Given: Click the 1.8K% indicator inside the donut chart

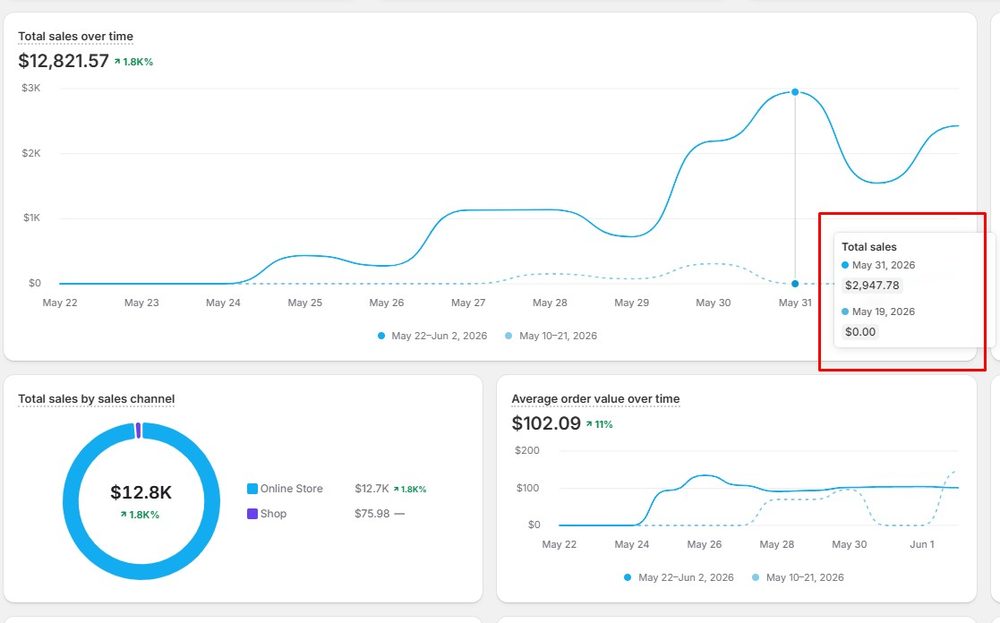Looking at the screenshot, I should (140, 515).
